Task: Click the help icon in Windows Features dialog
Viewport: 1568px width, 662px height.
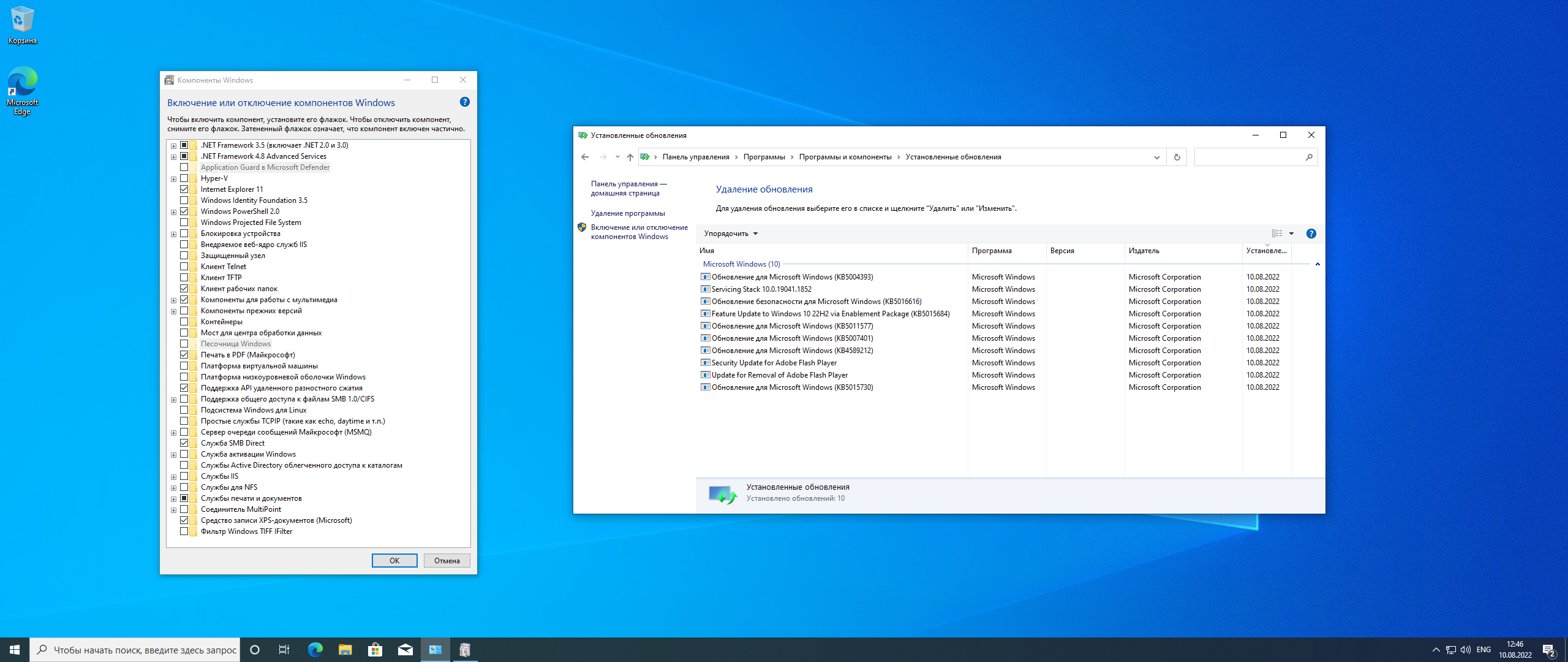Action: tap(465, 102)
